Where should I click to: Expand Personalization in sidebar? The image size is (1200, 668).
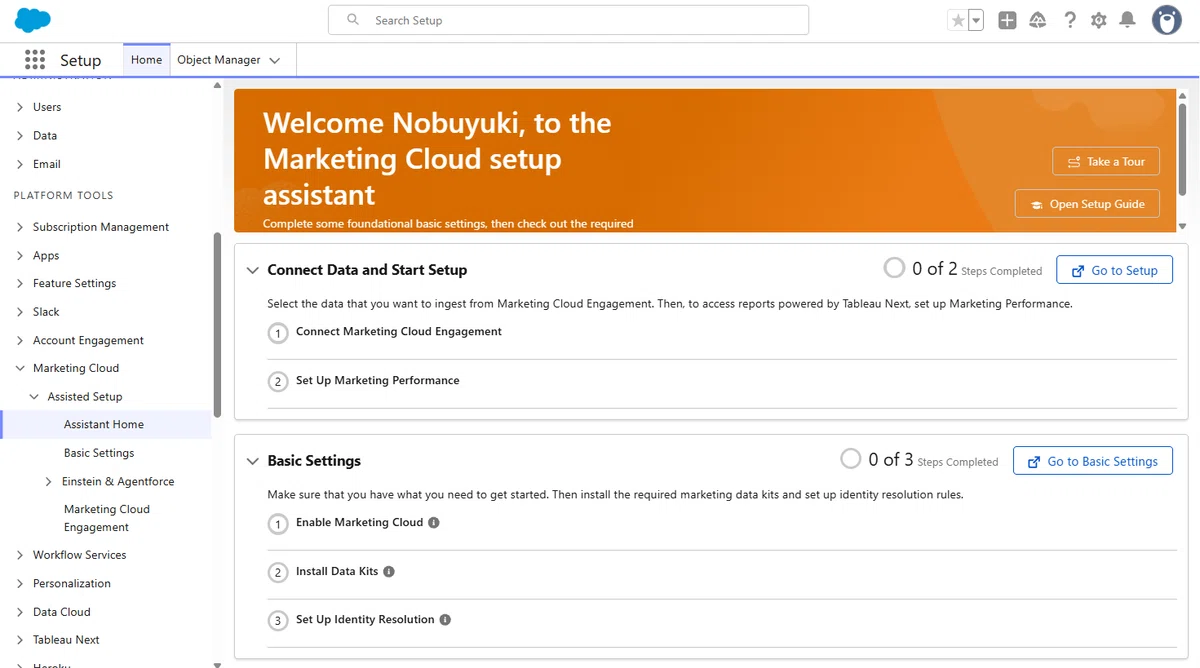coord(20,584)
